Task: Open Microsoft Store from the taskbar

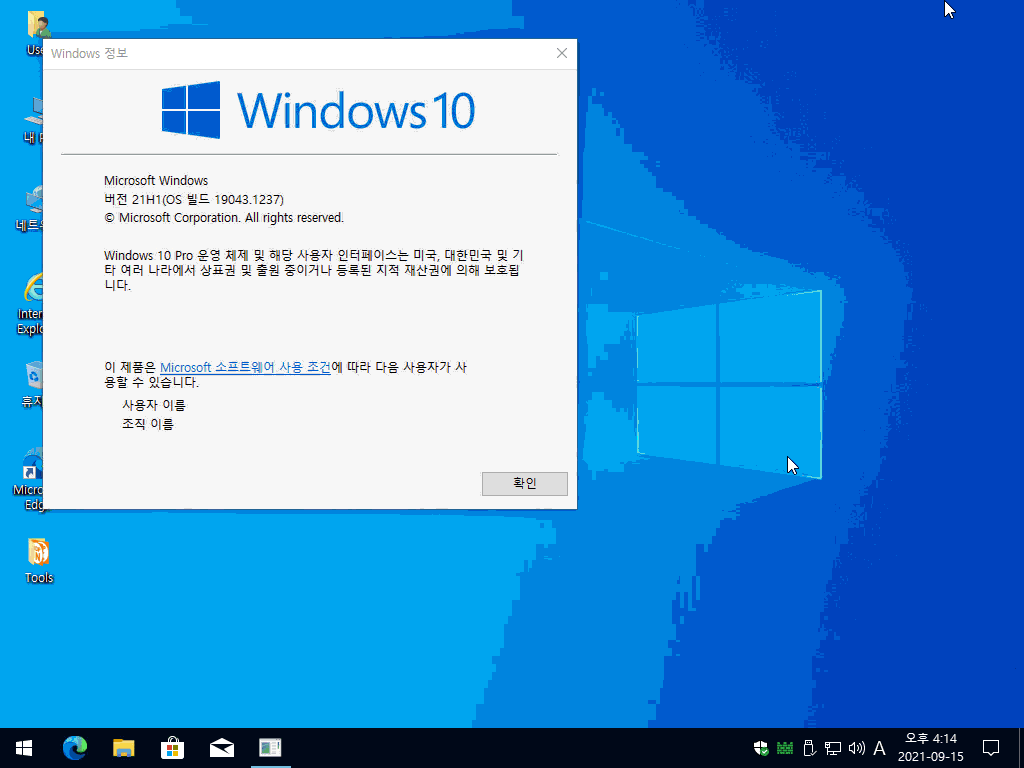Action: [172, 748]
